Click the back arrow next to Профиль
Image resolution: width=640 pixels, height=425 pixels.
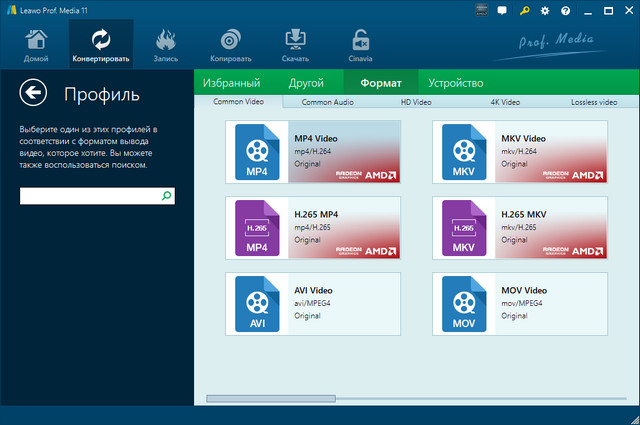point(35,94)
